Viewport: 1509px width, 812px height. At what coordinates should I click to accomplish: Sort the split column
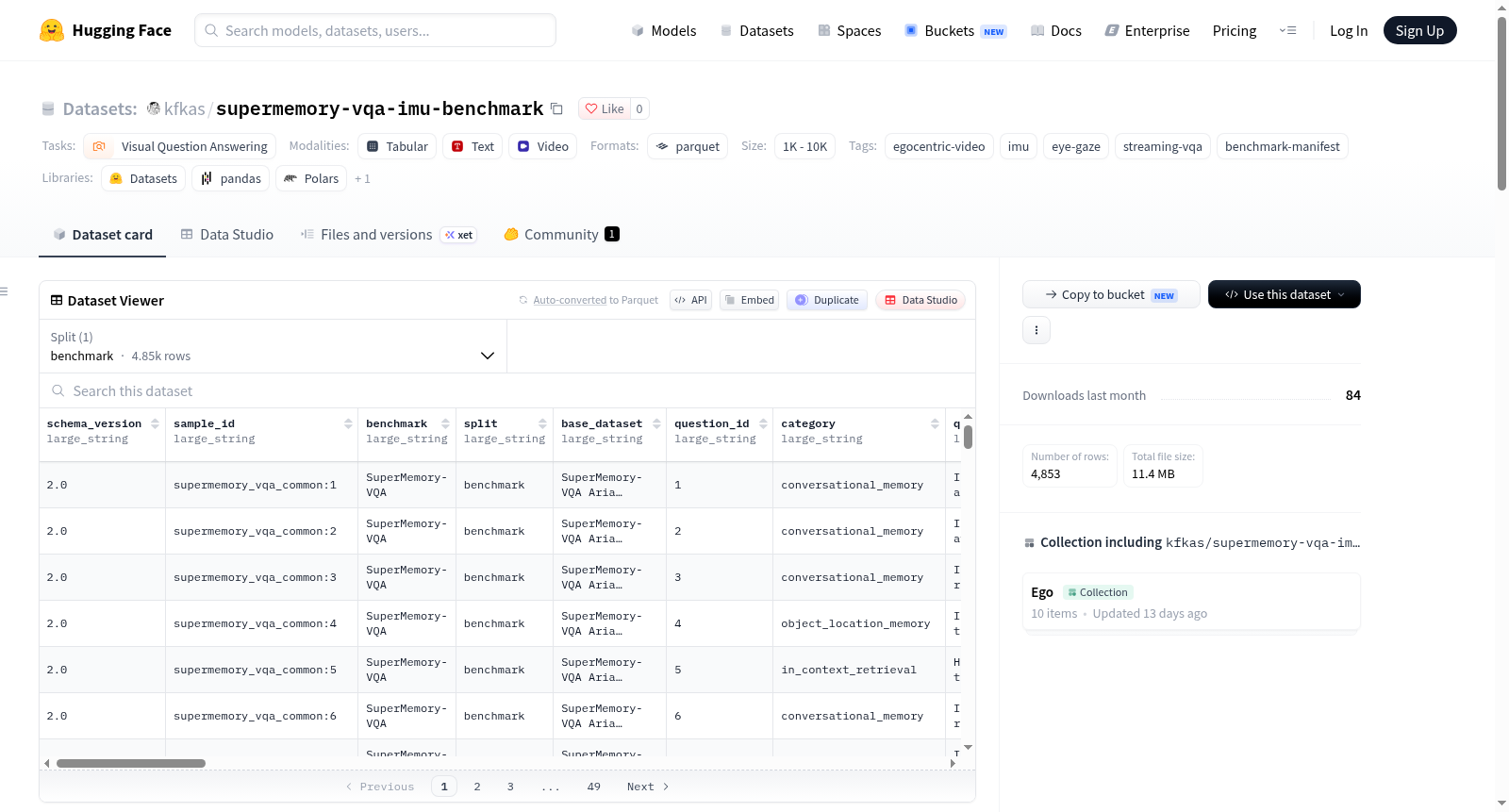click(x=542, y=424)
